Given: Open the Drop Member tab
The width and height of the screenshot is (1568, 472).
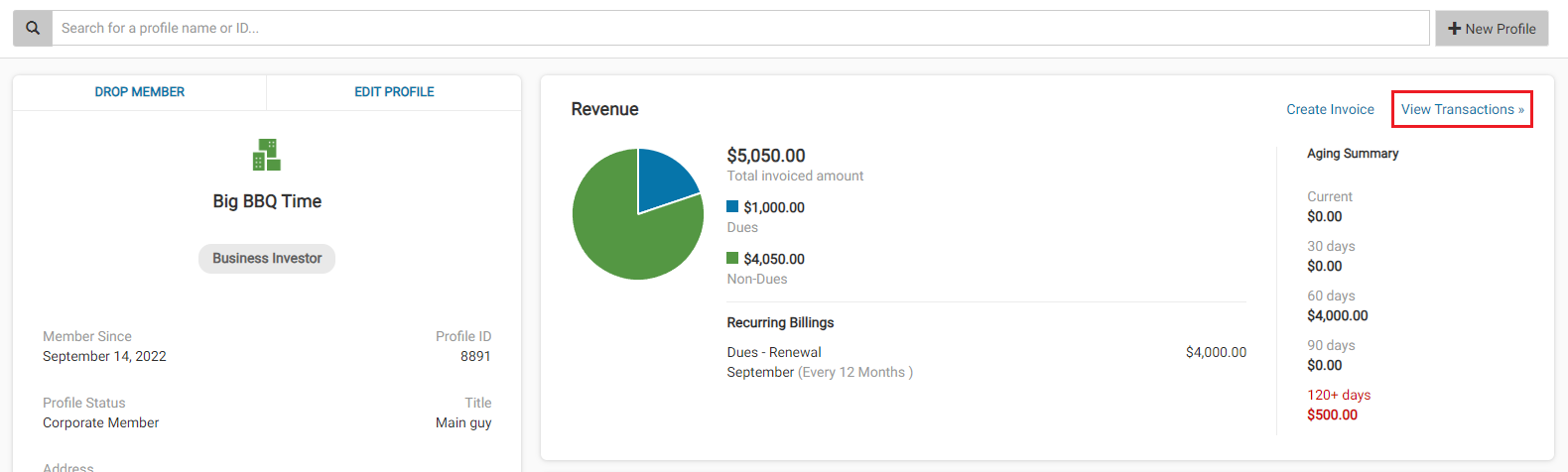Looking at the screenshot, I should pos(140,92).
